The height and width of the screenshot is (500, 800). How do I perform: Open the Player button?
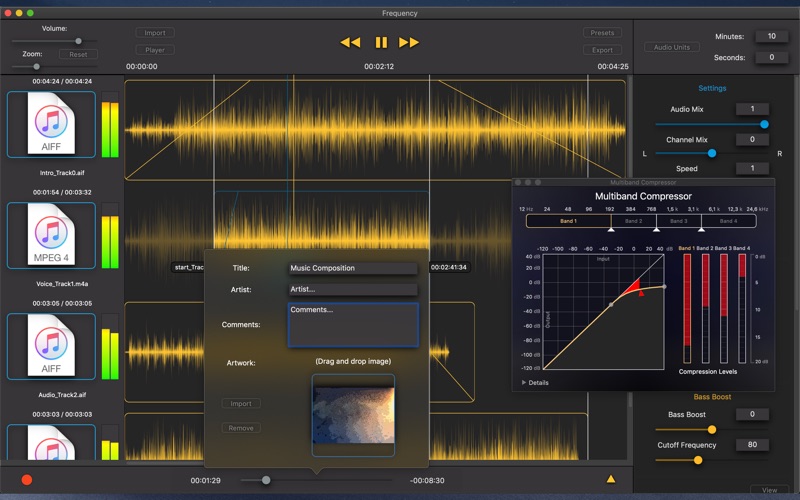(x=155, y=50)
